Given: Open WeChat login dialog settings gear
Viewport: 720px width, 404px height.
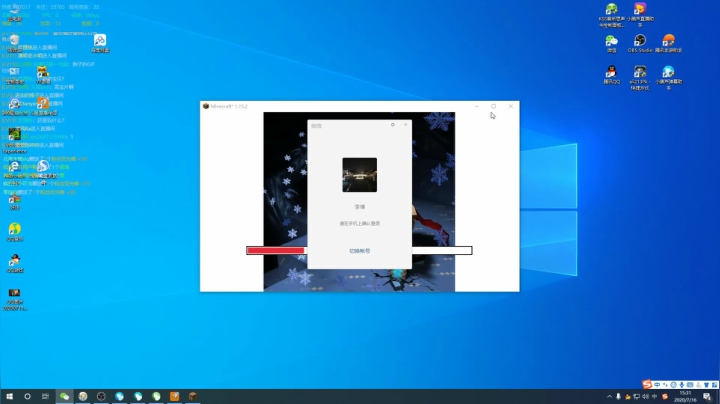Looking at the screenshot, I should point(393,124).
